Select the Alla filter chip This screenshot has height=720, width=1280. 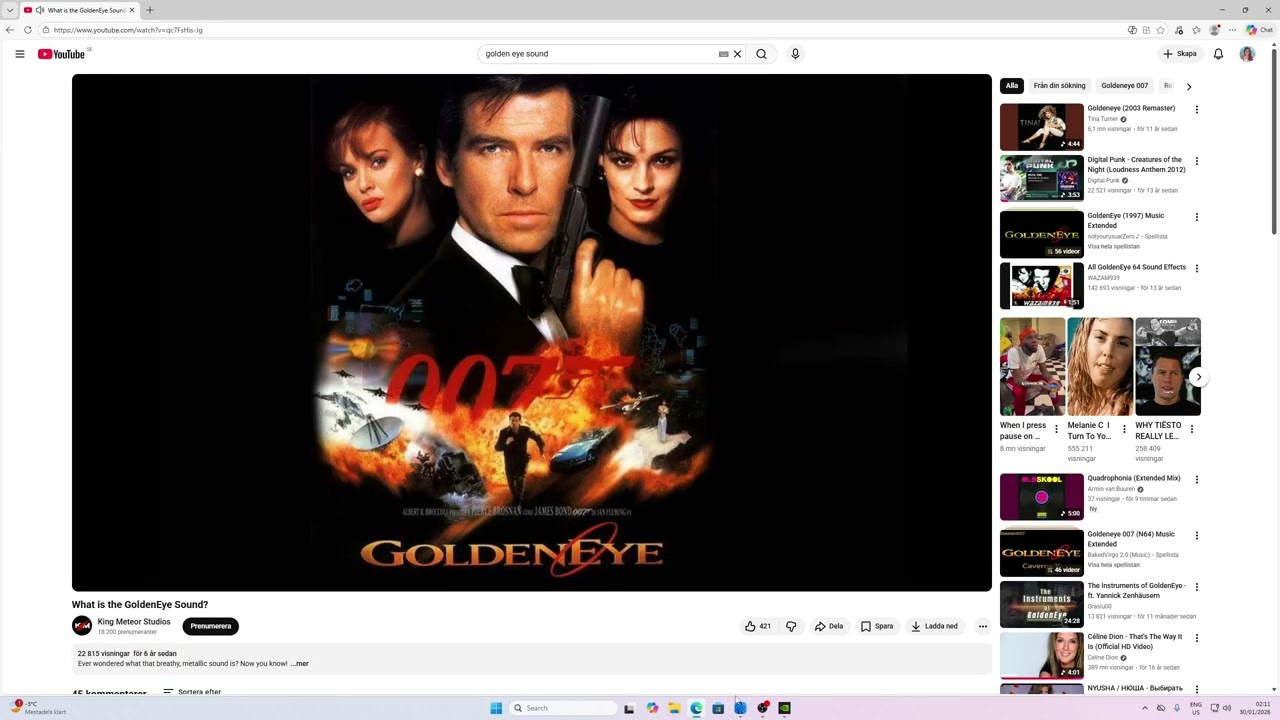(x=1012, y=86)
